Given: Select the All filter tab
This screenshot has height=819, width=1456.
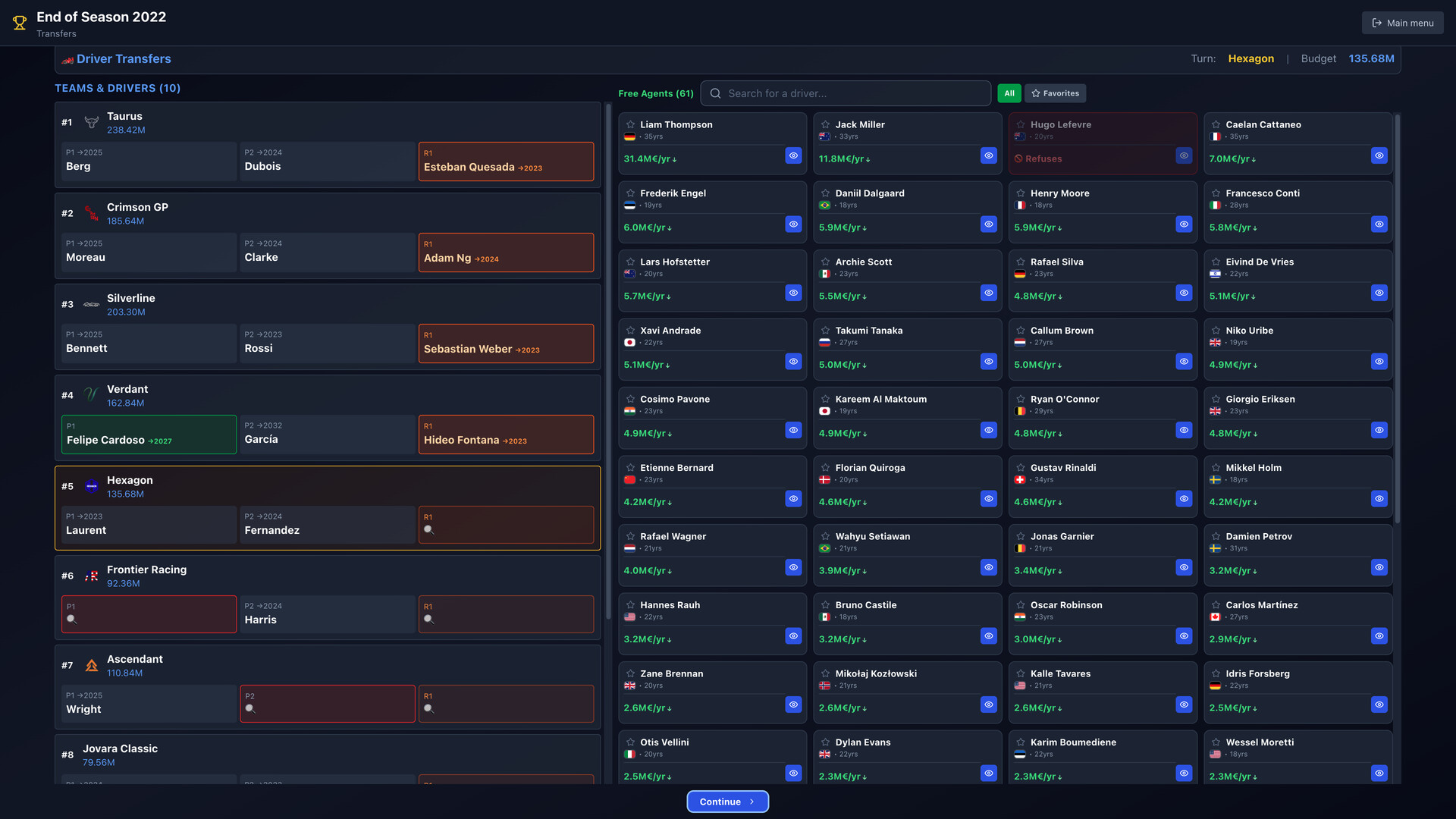Looking at the screenshot, I should (1009, 93).
